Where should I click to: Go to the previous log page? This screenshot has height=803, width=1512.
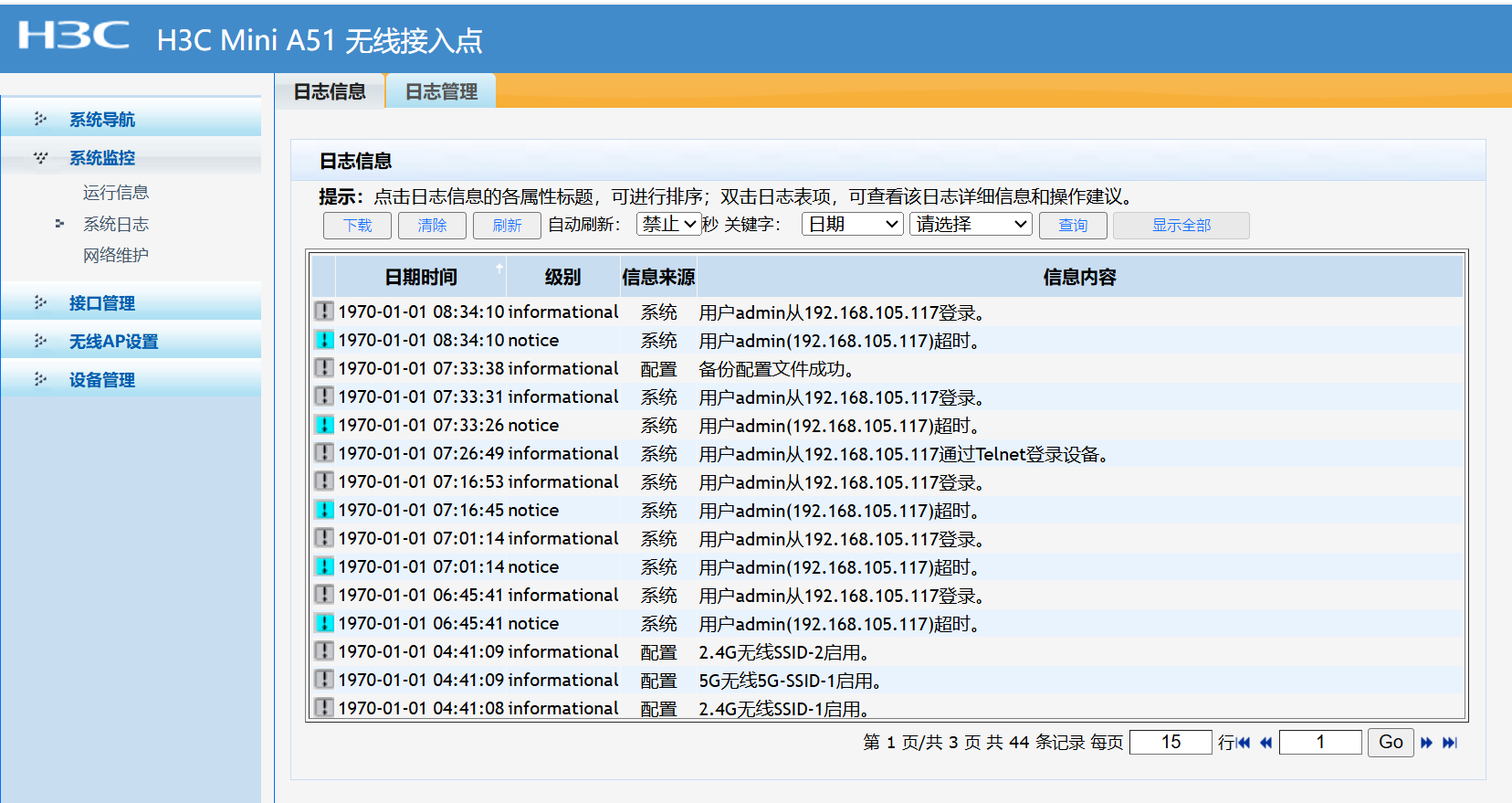1265,743
